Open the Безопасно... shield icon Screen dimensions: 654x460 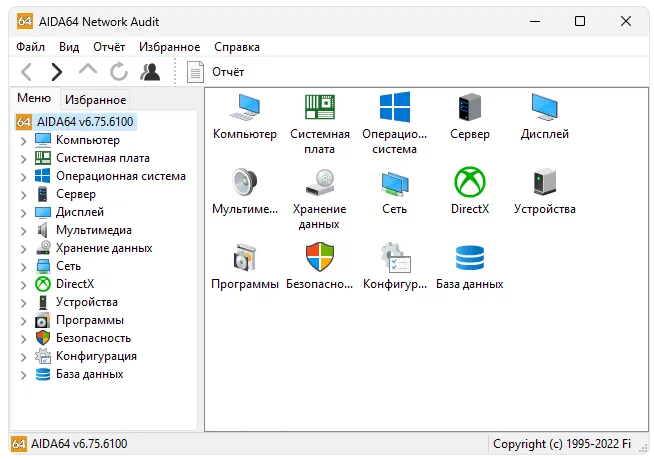pyautogui.click(x=319, y=257)
